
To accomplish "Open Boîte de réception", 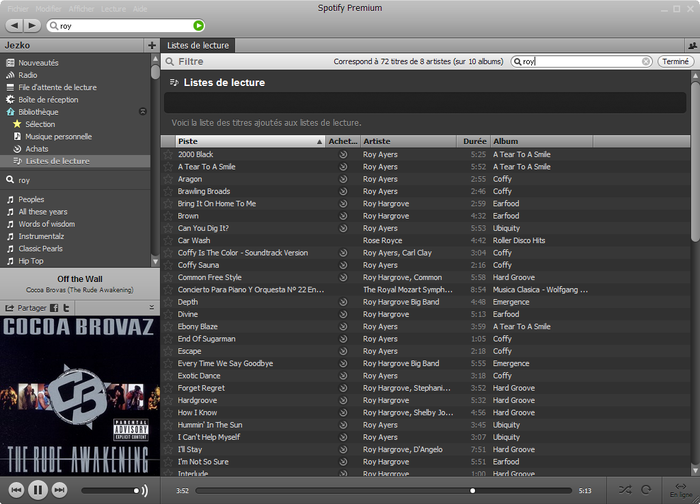I will click(48, 100).
